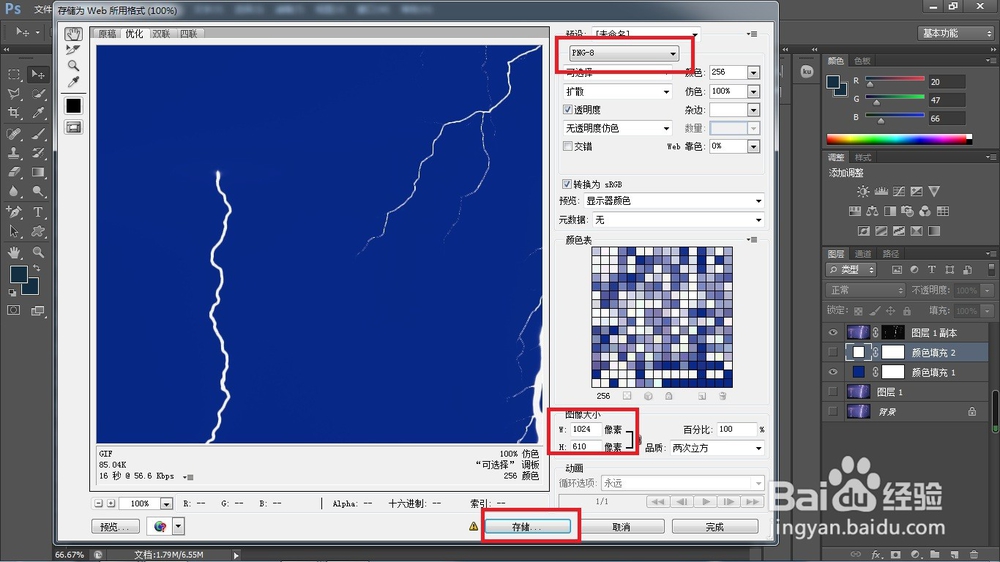Select the Path Selection tool

click(x=14, y=232)
